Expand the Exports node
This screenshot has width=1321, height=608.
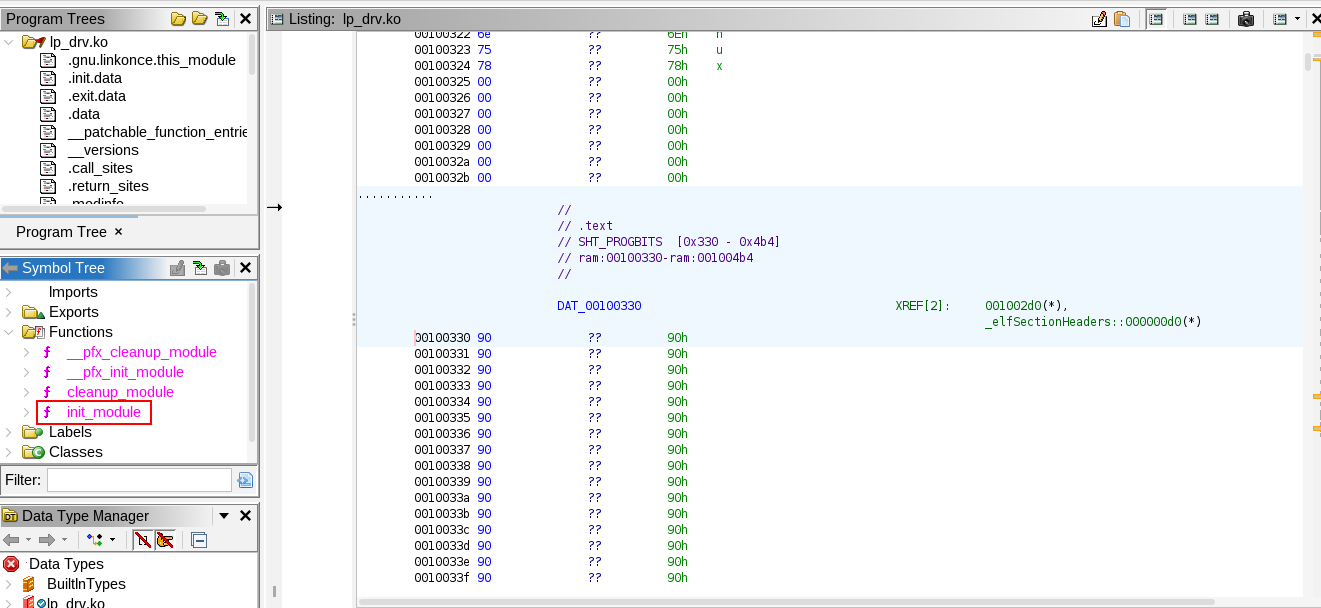click(x=10, y=312)
